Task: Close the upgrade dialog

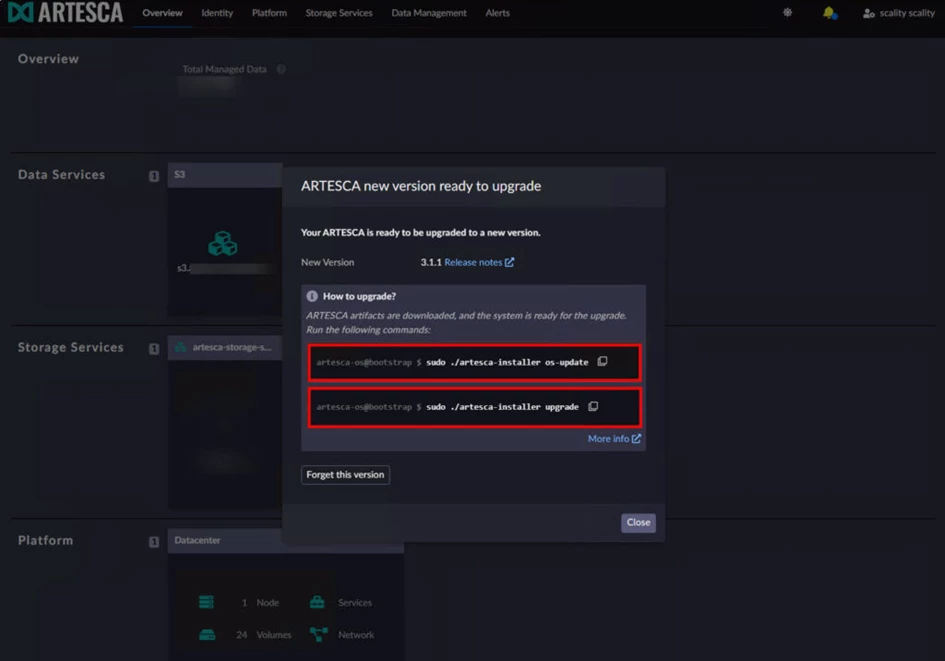Action: [638, 522]
